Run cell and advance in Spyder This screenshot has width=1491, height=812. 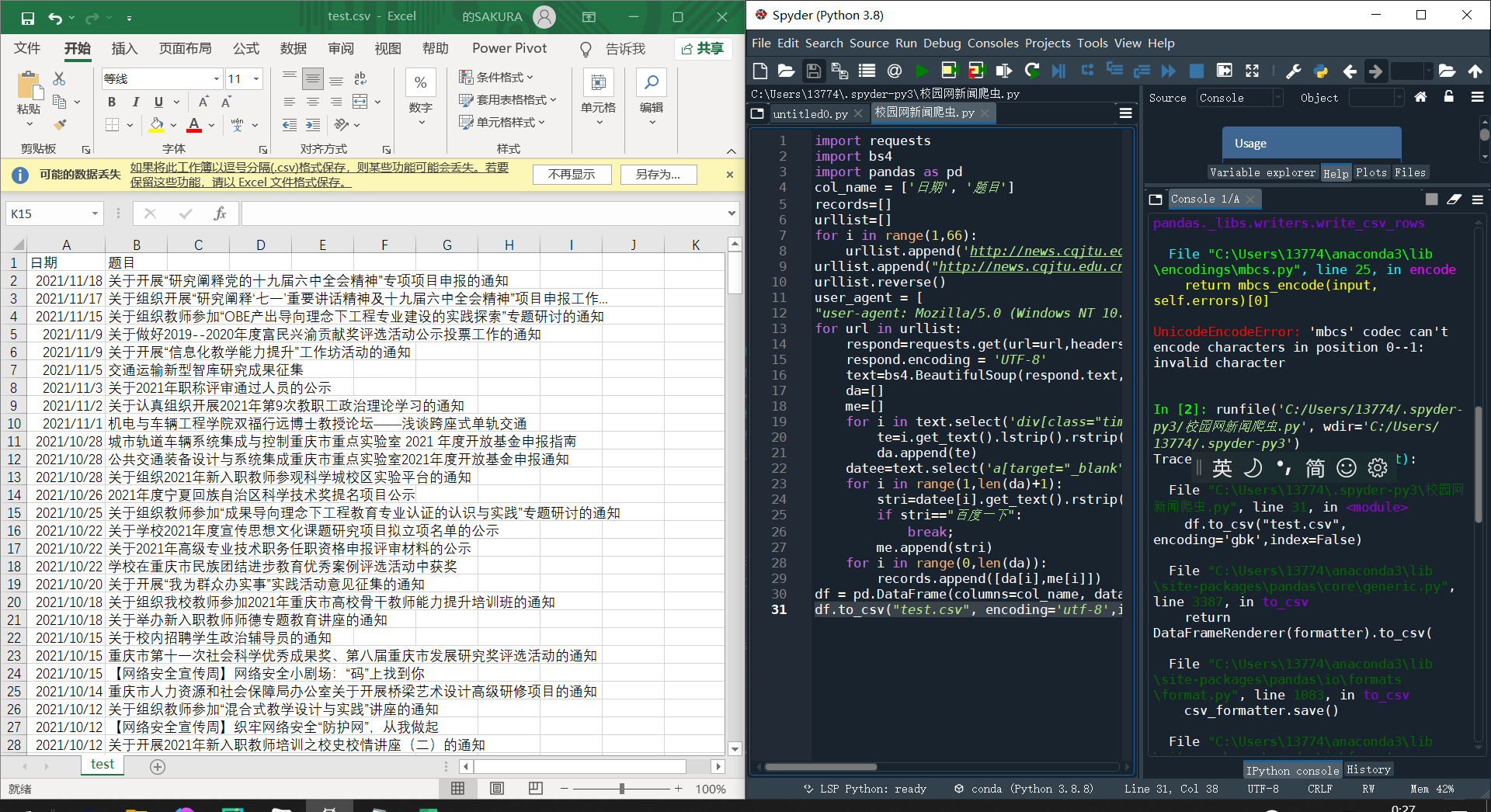(976, 71)
